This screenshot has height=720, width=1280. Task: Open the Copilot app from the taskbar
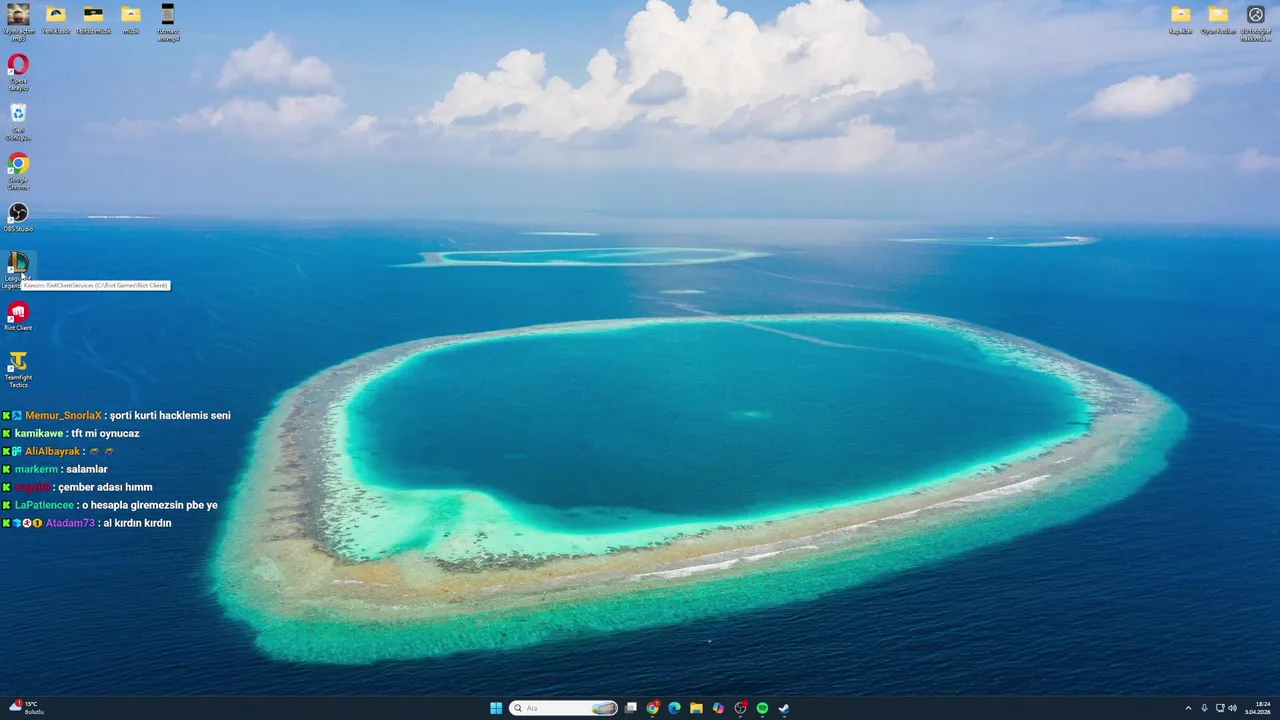pos(718,708)
